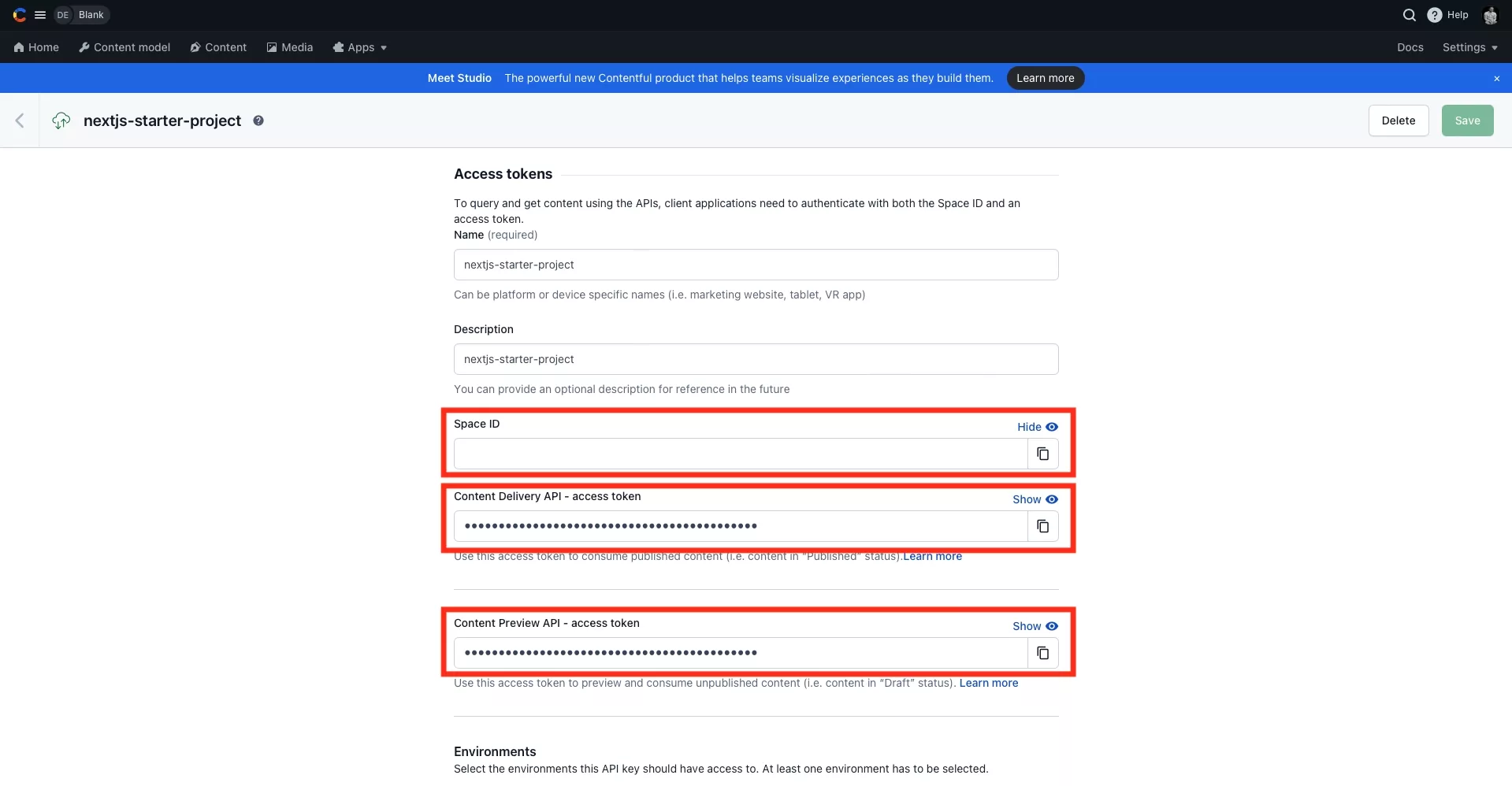
Task: Go back using the left chevron
Action: tap(20, 120)
